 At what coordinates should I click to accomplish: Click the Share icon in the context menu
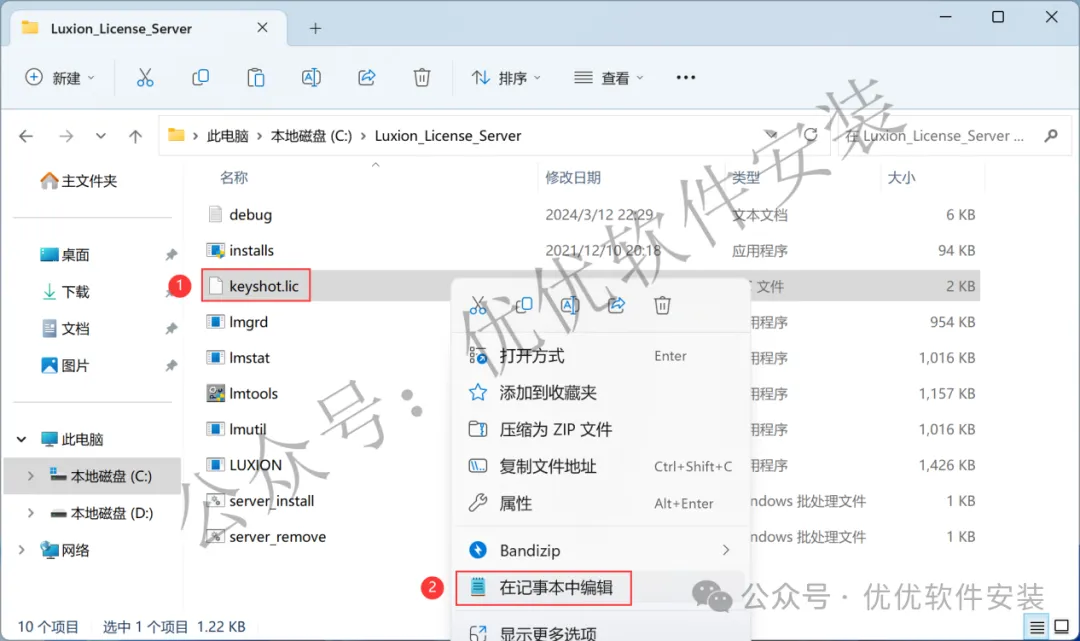[616, 305]
